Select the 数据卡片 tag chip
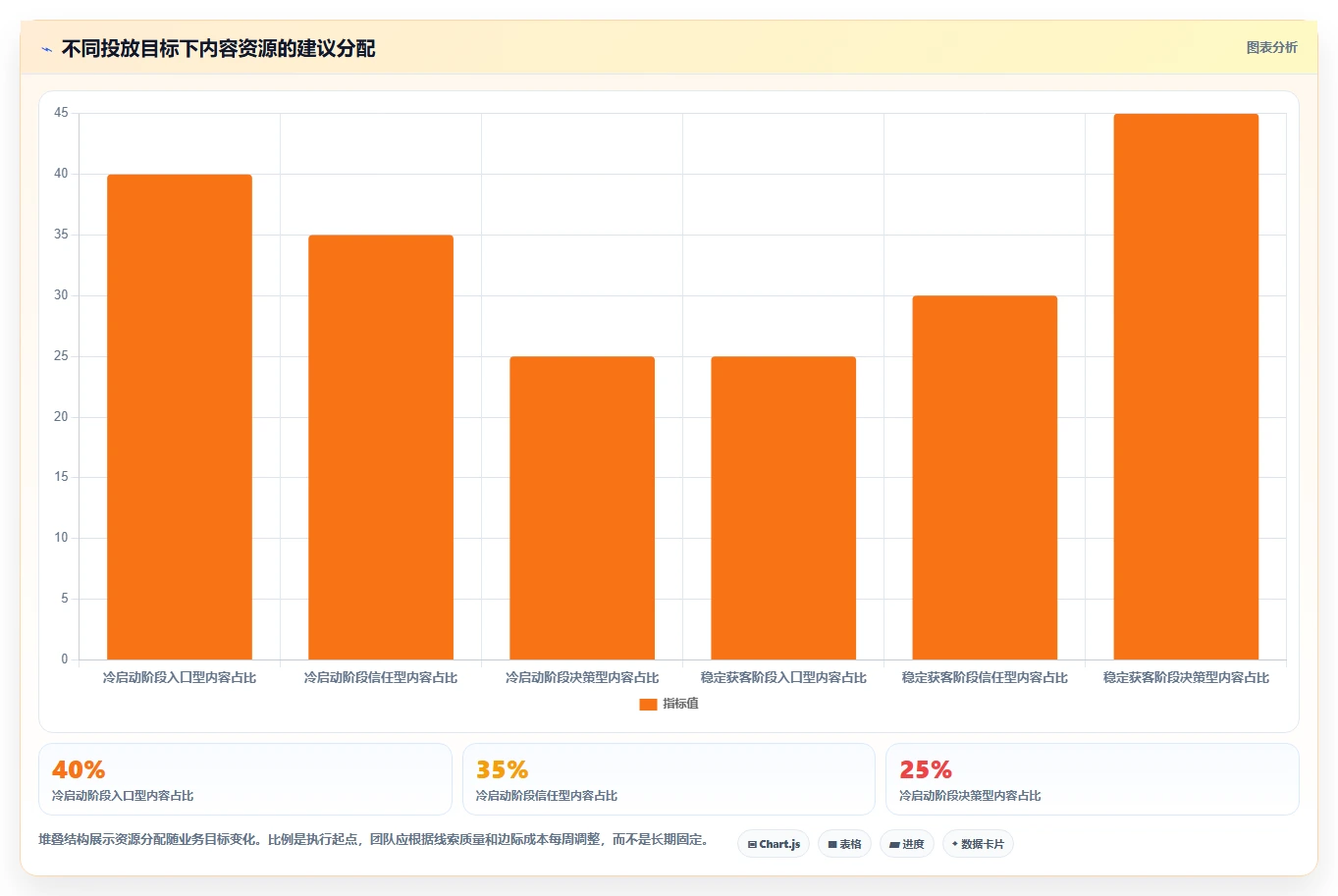The height and width of the screenshot is (896, 1338). (x=978, y=844)
